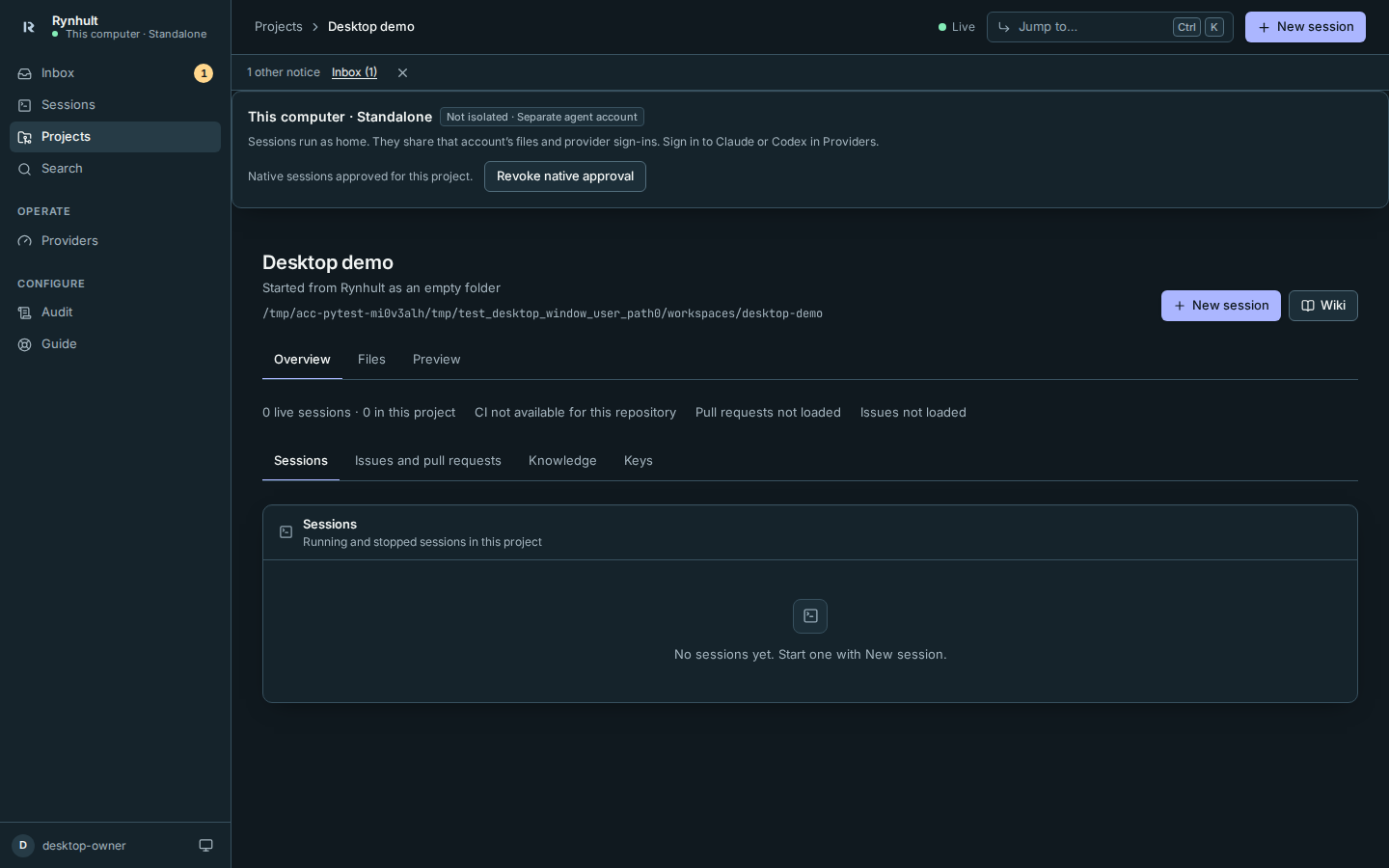Click 'Pull requests not loaded' status

pos(768,413)
